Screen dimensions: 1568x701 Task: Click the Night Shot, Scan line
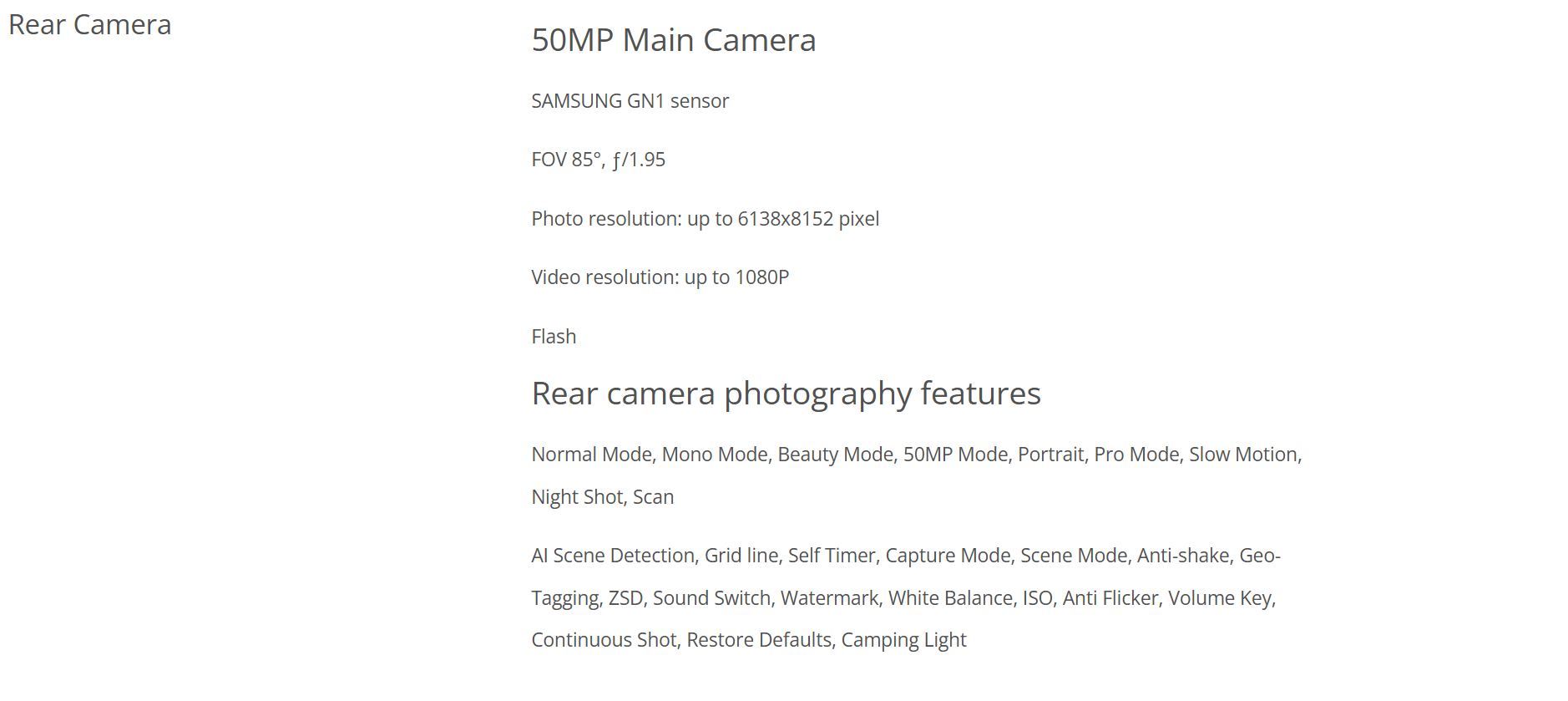603,497
